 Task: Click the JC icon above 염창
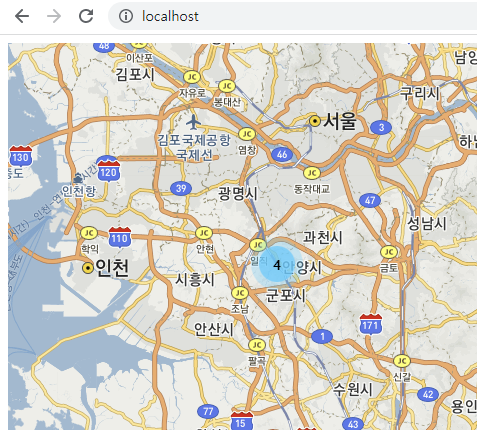pos(247,134)
